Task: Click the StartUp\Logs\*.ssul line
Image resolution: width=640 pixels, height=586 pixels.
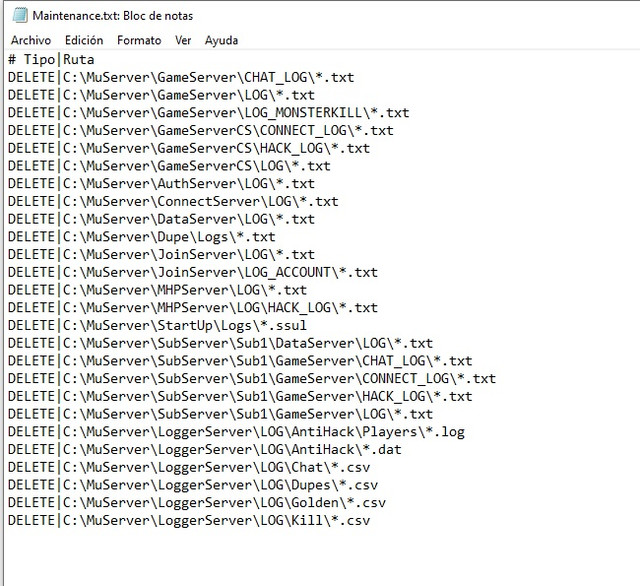Action: 157,326
